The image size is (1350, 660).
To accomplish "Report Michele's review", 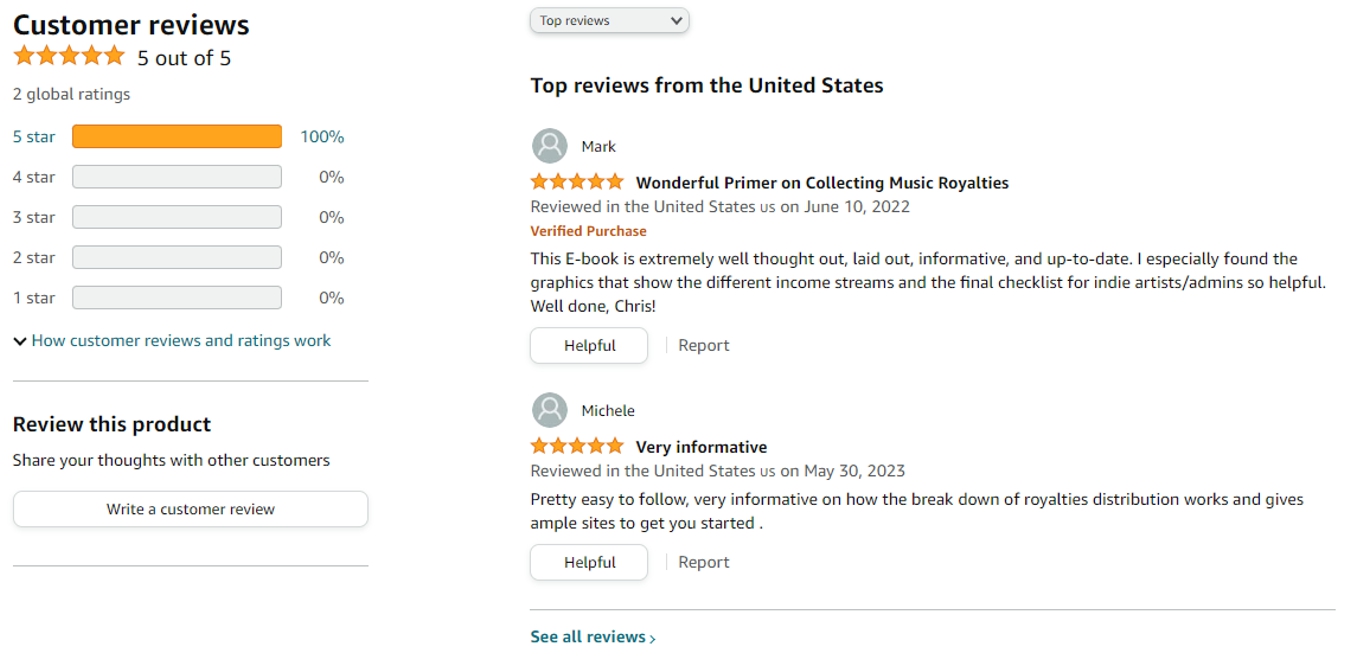I will coord(703,562).
